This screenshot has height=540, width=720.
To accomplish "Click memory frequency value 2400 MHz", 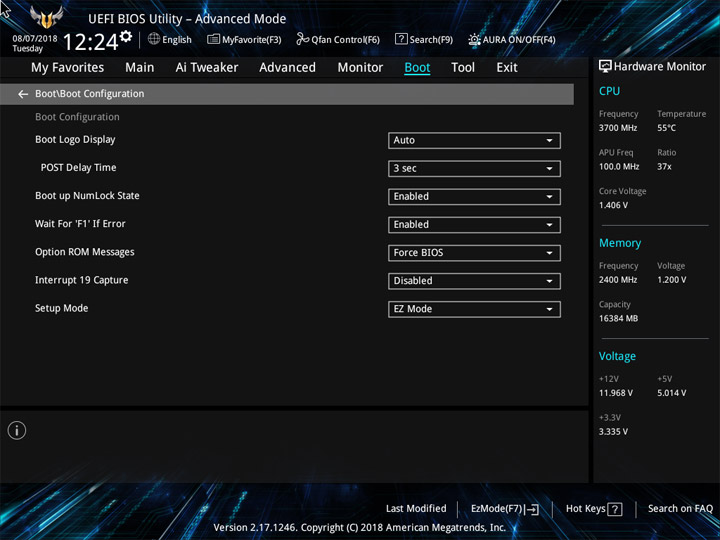I will coord(618,280).
